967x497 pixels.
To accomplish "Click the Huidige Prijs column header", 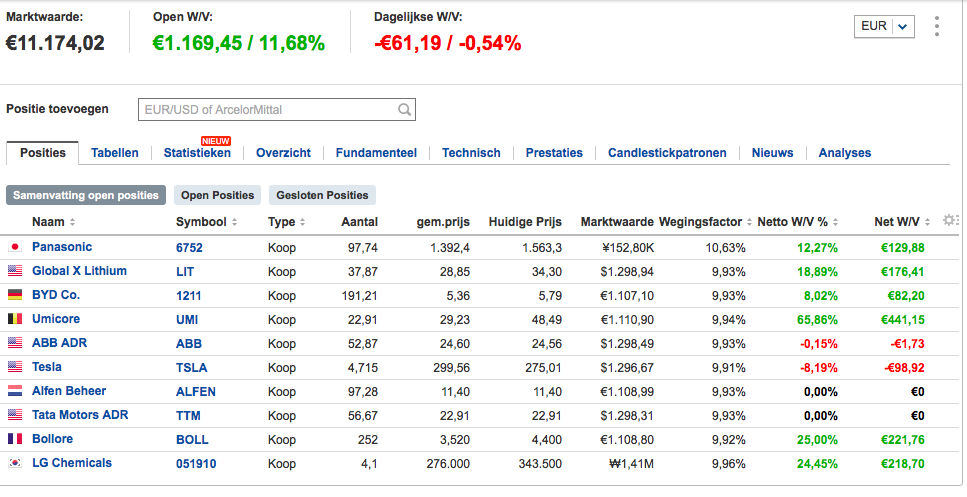I will point(525,222).
